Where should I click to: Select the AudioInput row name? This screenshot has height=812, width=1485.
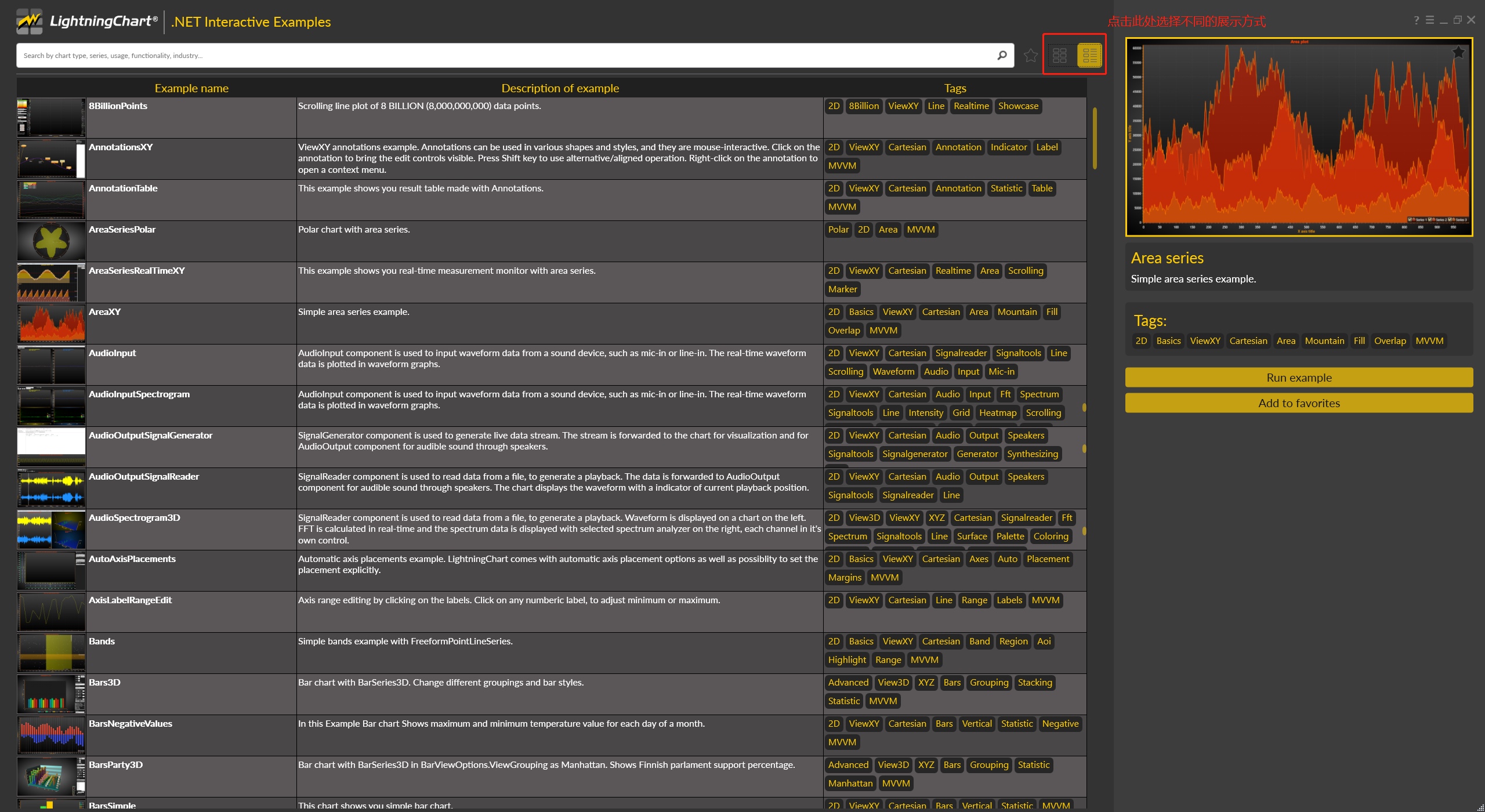tap(113, 353)
